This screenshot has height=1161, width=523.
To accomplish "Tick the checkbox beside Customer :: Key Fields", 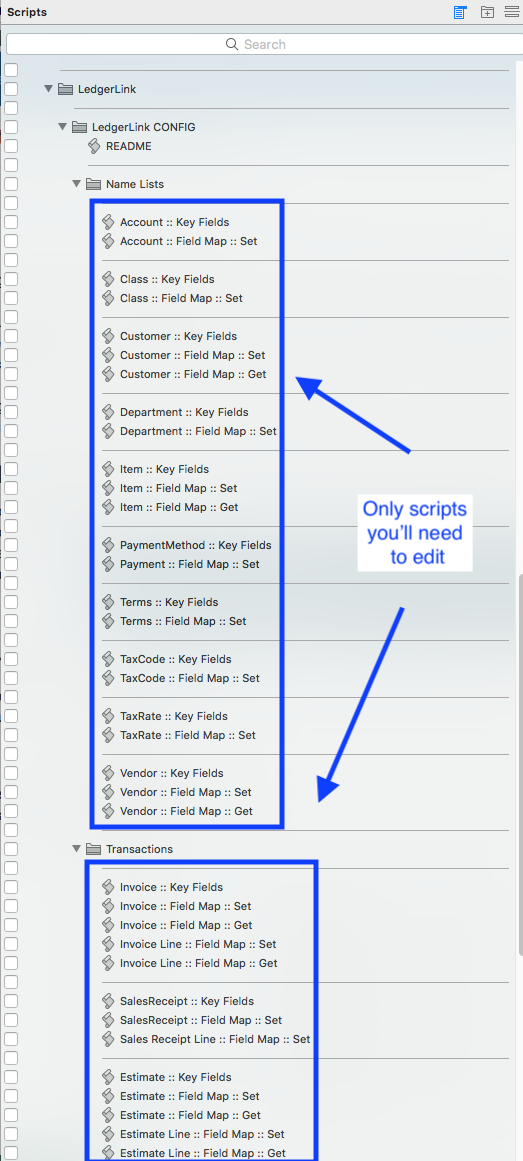I will point(11,336).
